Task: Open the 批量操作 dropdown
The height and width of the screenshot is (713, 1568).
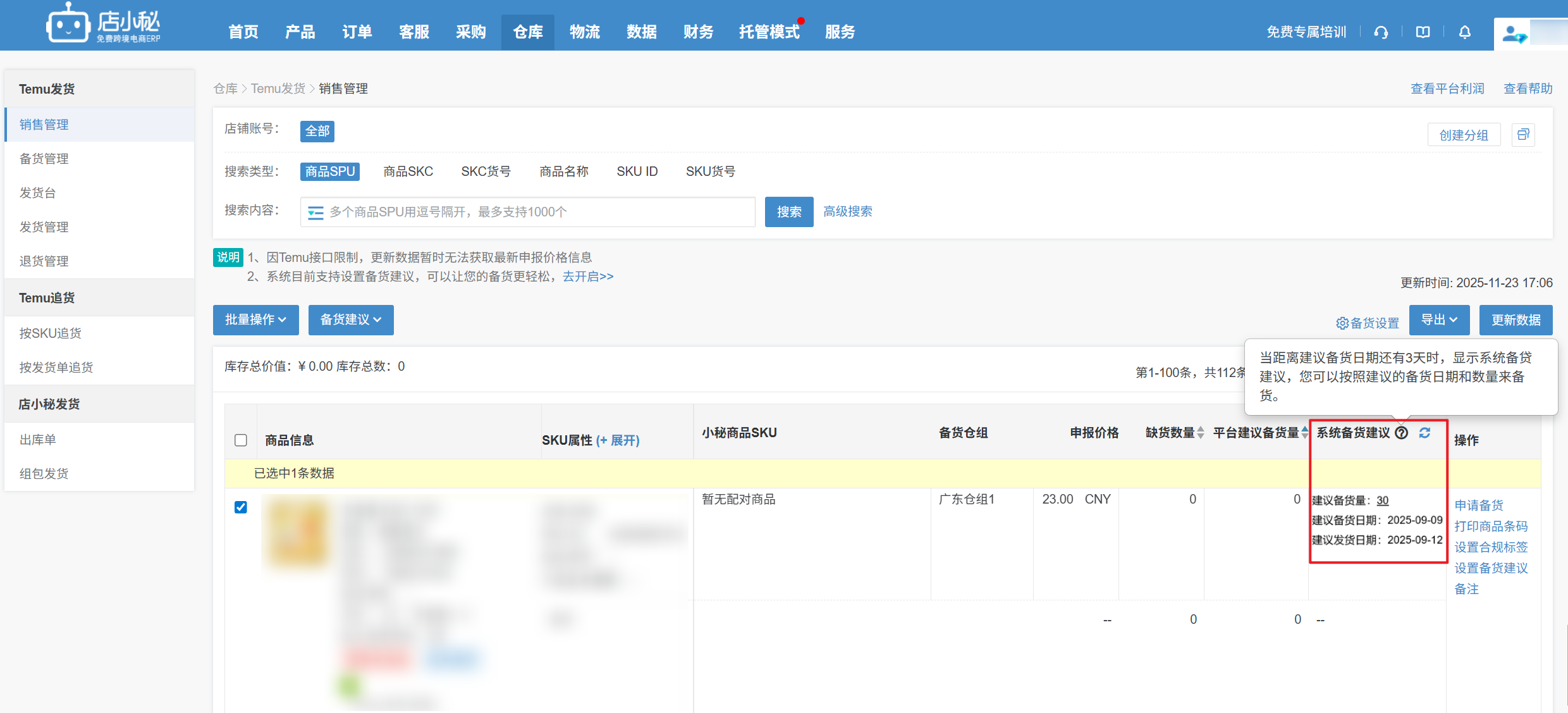Action: tap(255, 320)
